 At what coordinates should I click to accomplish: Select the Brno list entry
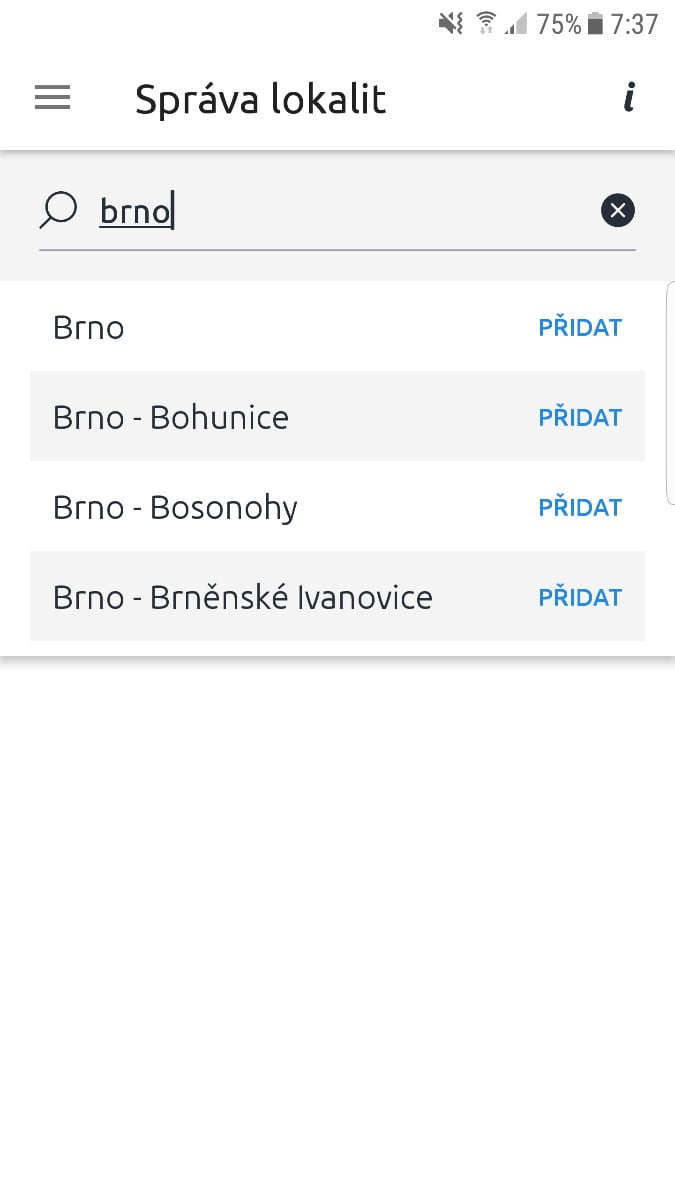tap(88, 327)
